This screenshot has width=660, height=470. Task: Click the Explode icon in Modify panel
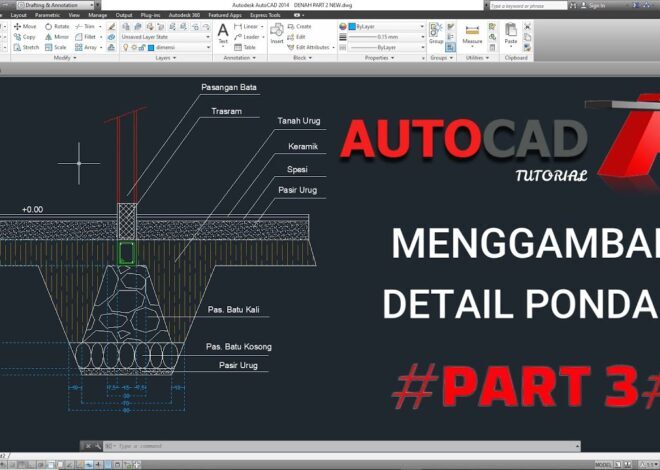[x=111, y=37]
